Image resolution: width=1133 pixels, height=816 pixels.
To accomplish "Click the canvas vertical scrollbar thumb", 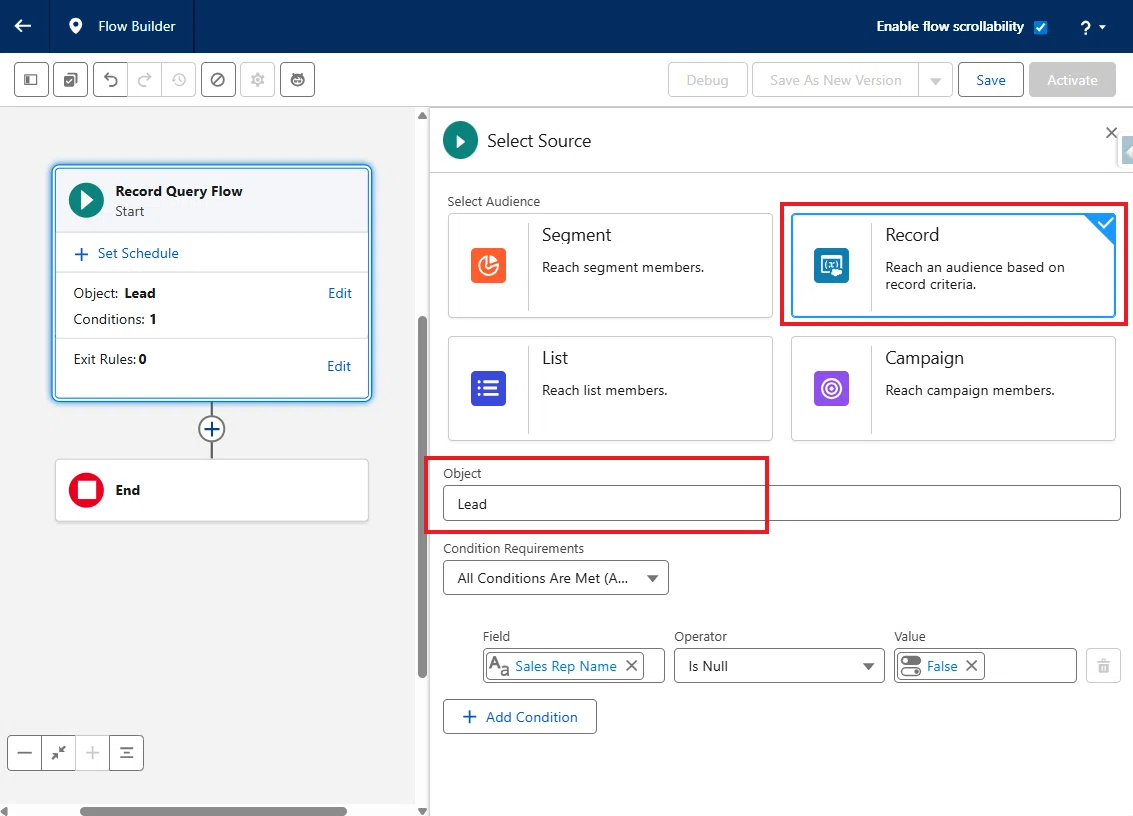I will pyautogui.click(x=423, y=497).
